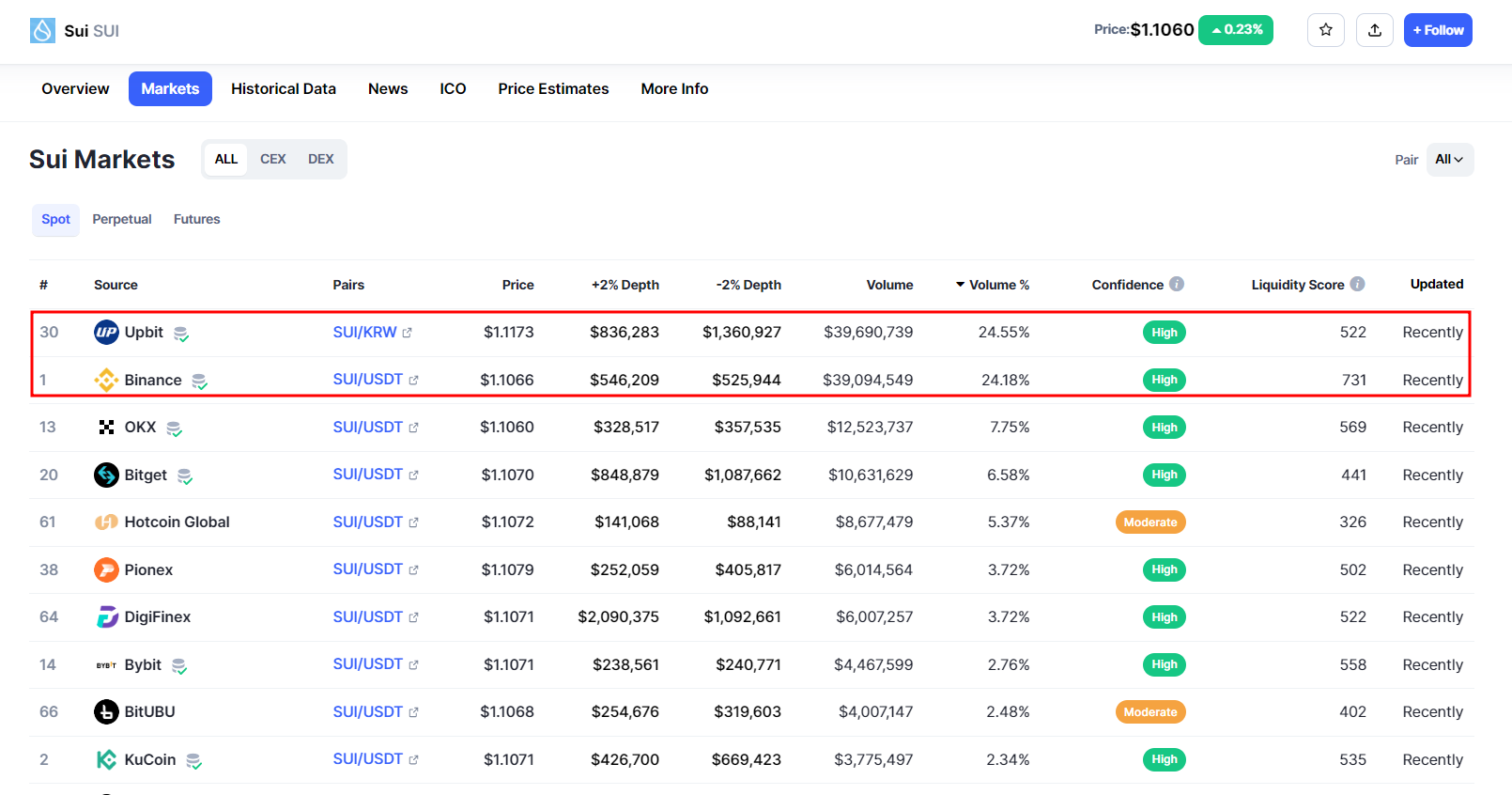The image size is (1512, 795).
Task: Click the KuCoin exchange logo
Action: pos(106,759)
